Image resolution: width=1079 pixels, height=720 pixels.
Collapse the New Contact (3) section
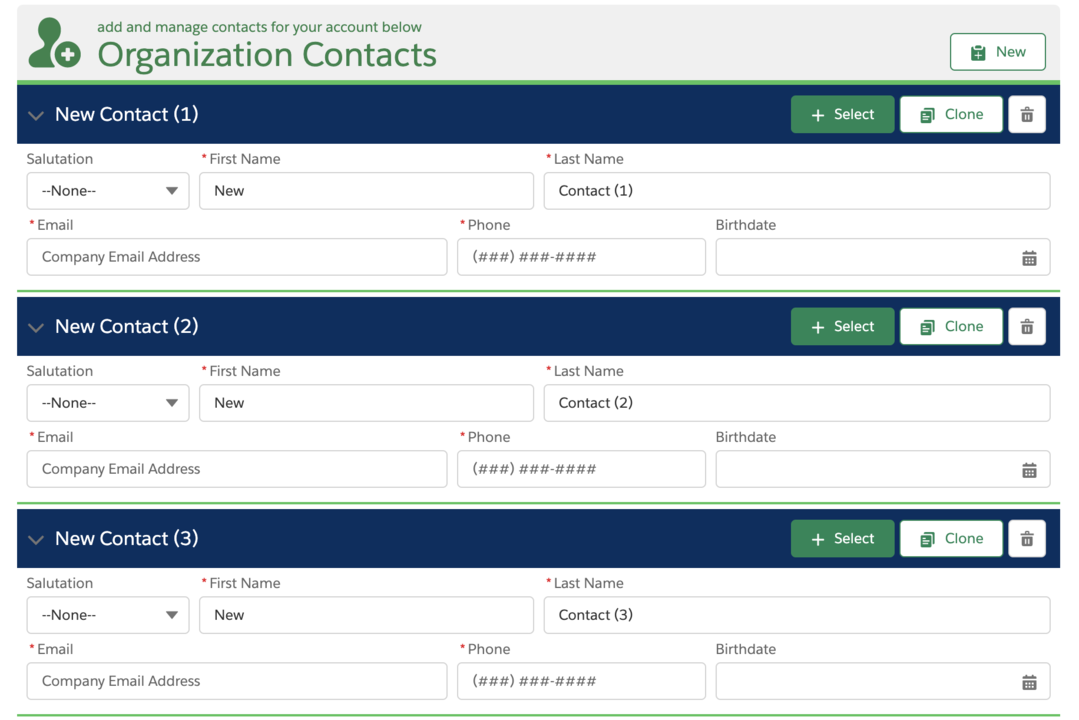36,539
